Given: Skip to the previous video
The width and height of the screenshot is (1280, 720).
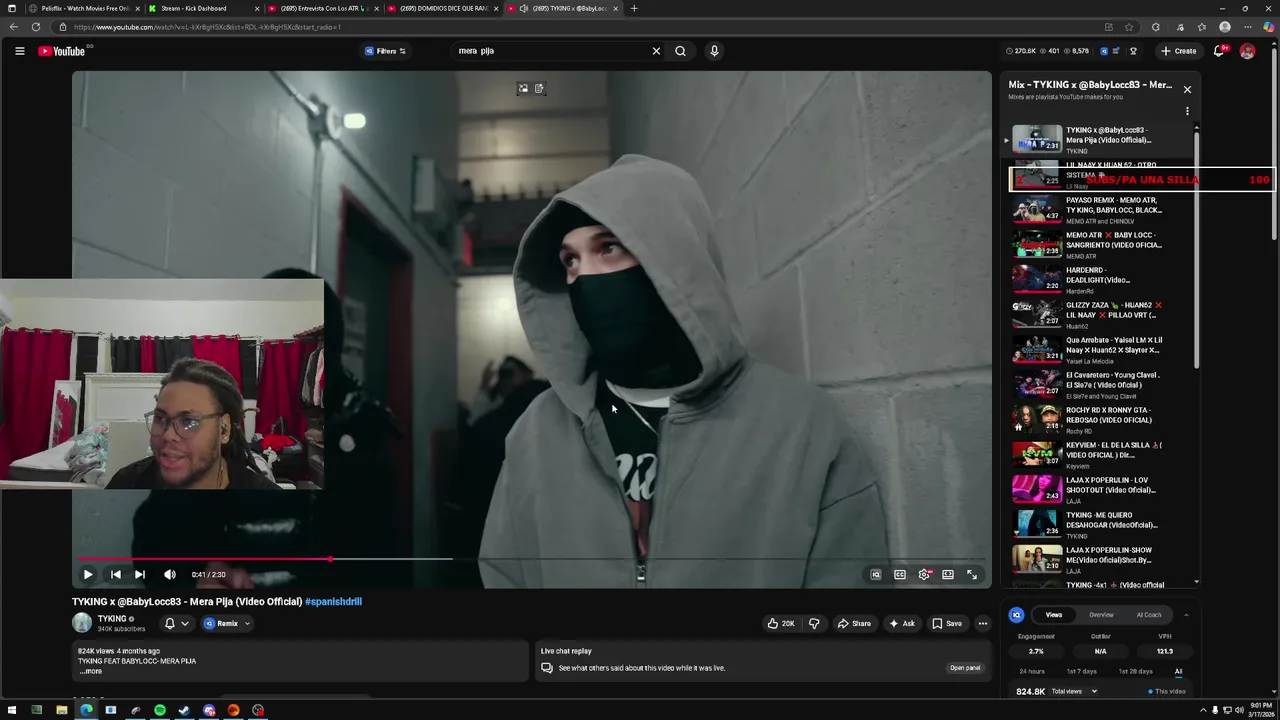Looking at the screenshot, I should (115, 574).
